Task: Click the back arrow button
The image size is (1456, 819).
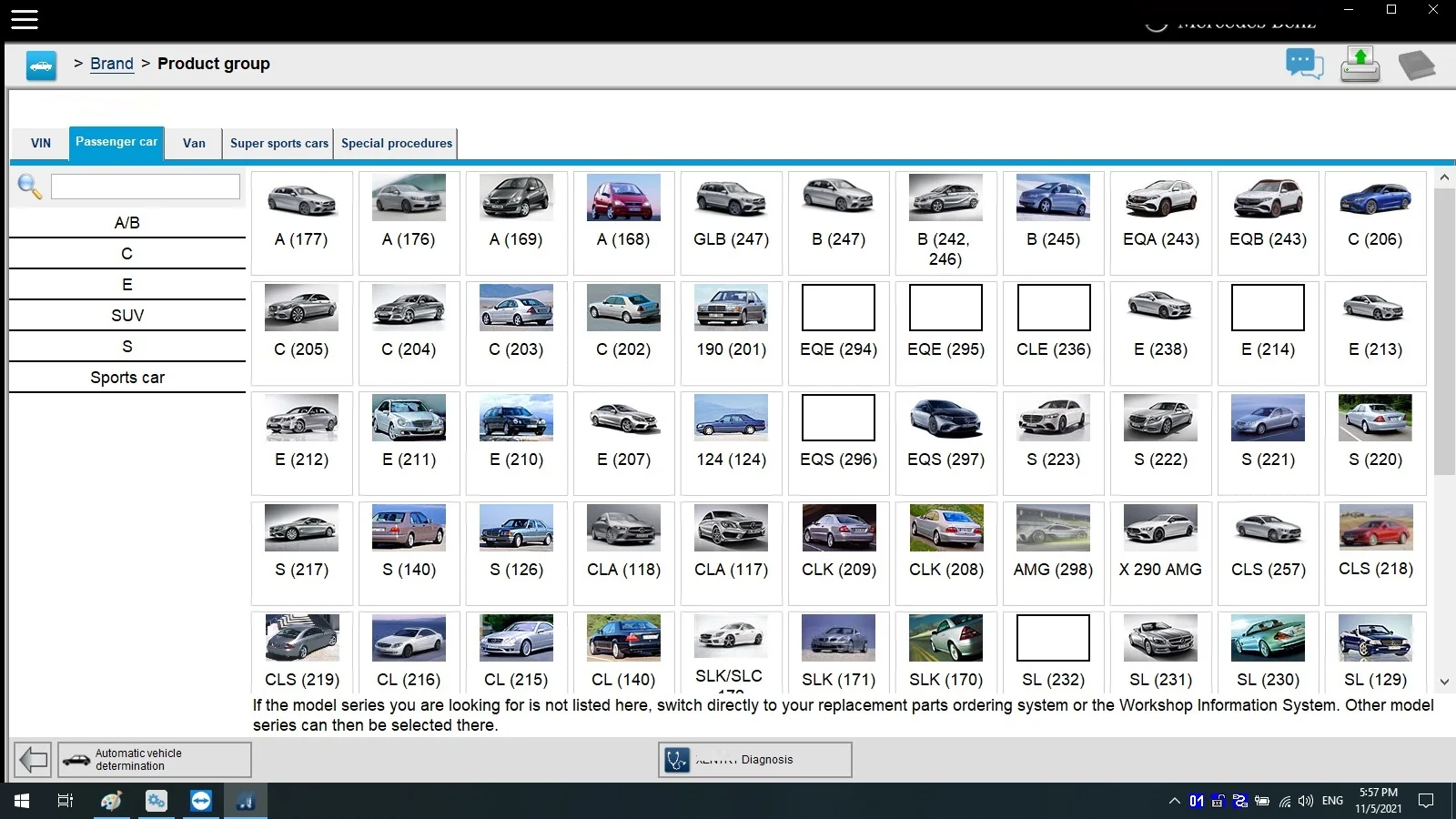Action: tap(34, 759)
